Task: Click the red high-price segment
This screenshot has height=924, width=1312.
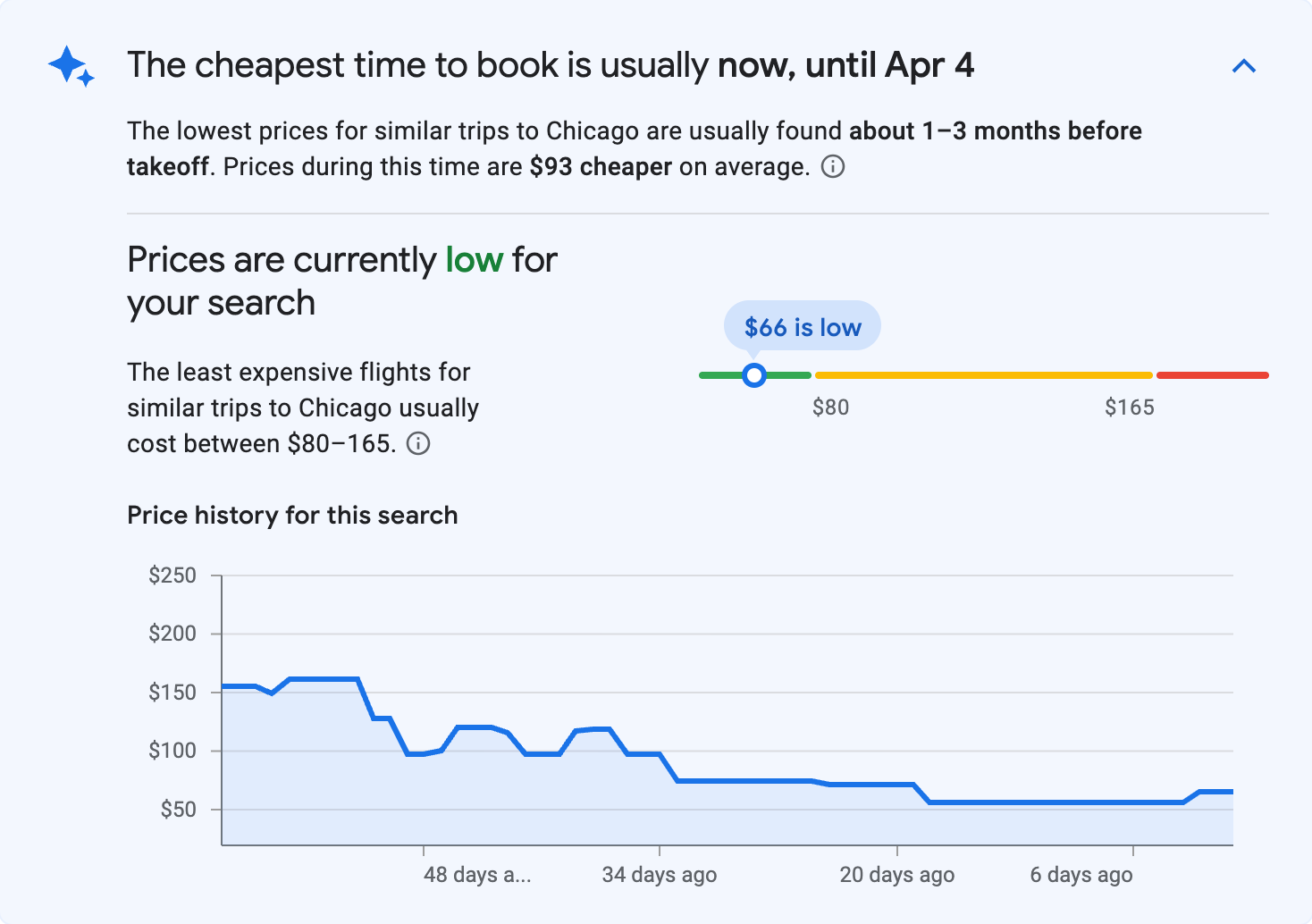Action: [x=1212, y=374]
